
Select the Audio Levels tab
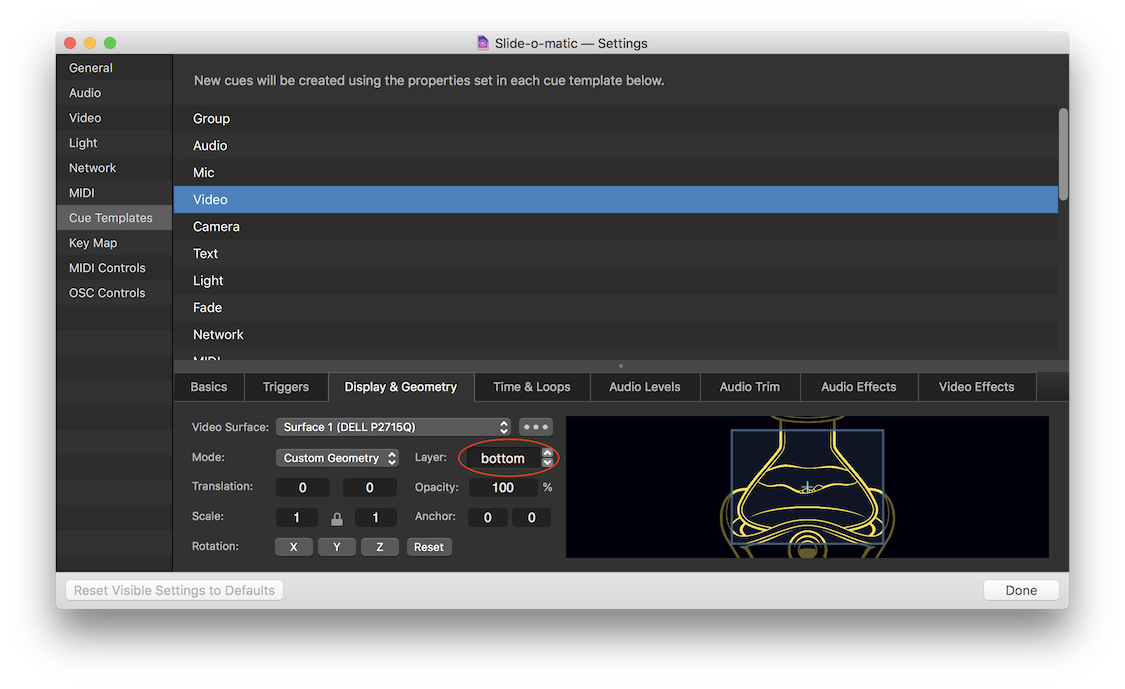point(644,387)
